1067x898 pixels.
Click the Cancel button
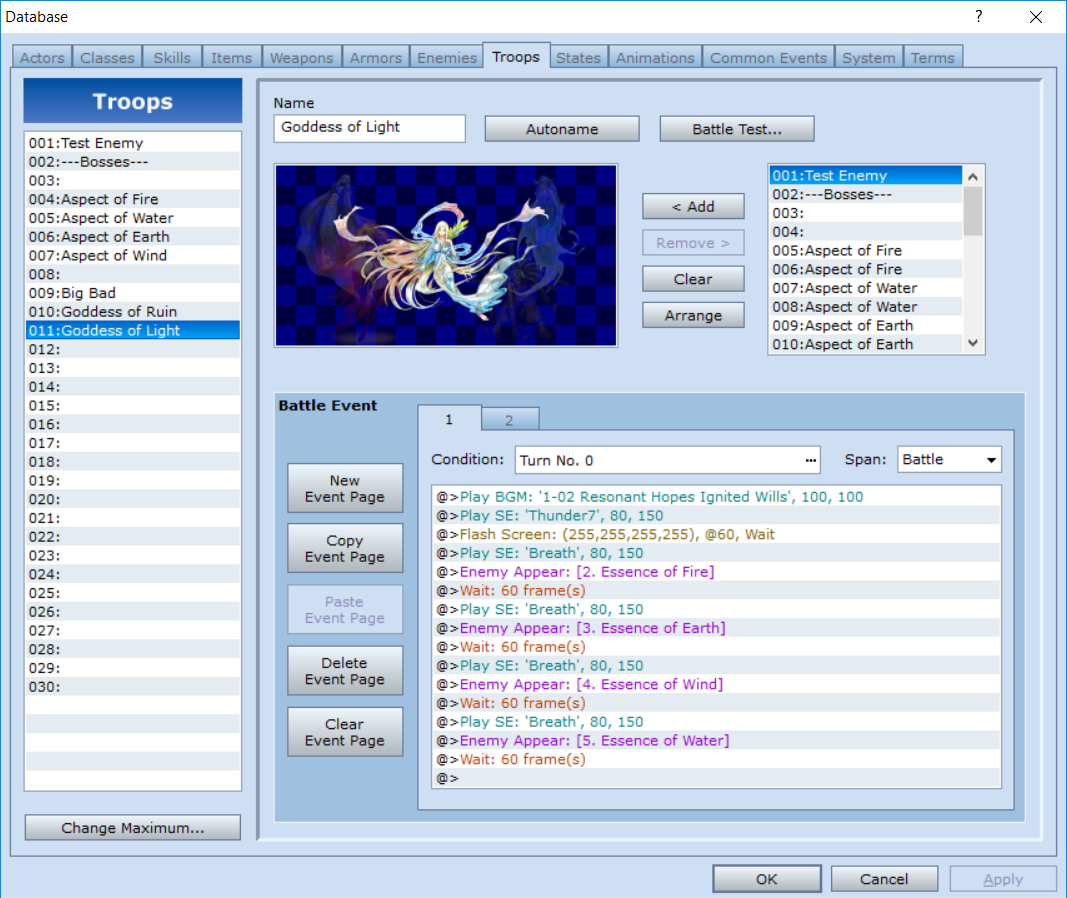[884, 879]
